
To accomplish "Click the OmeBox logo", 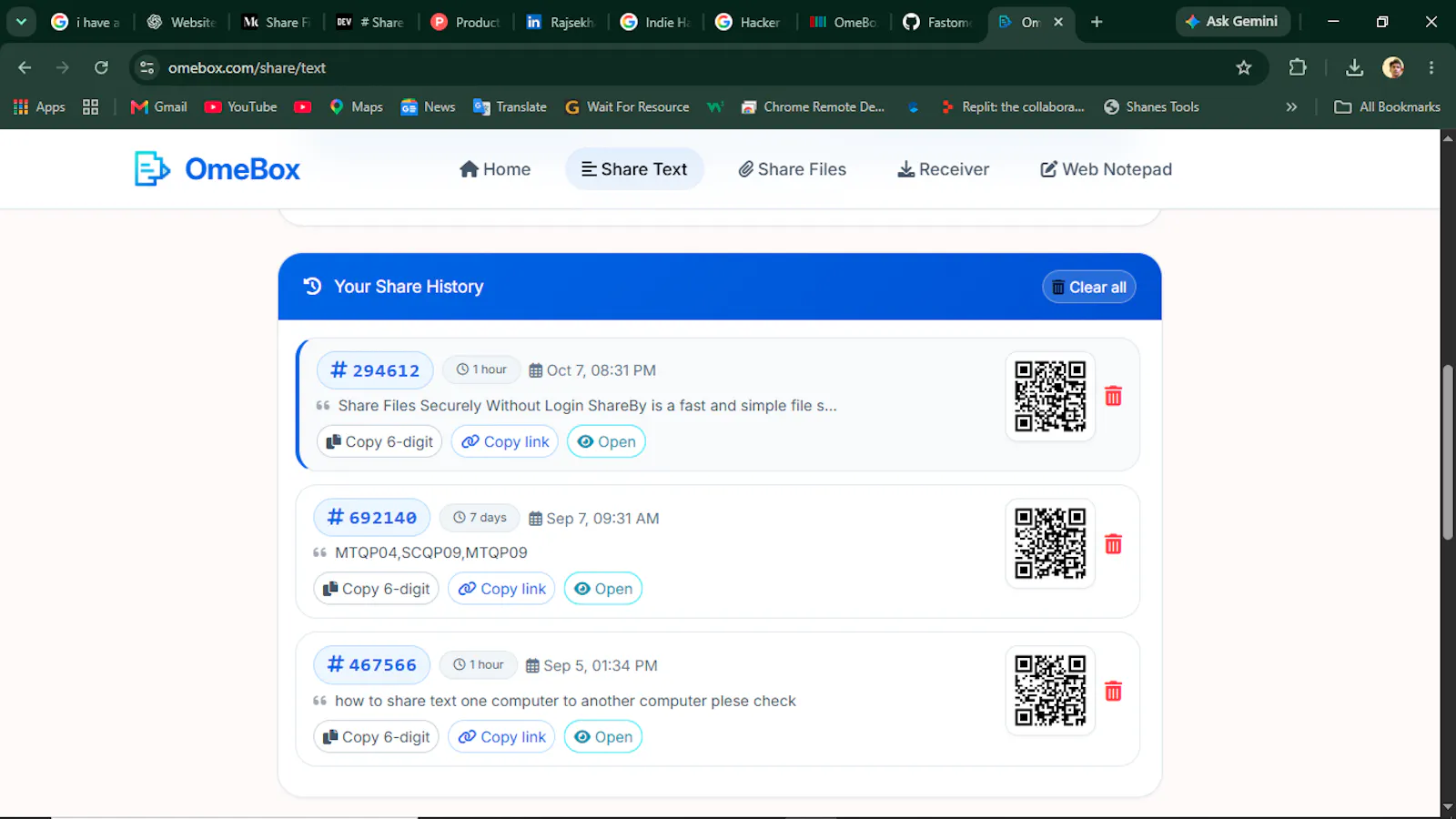I will tap(217, 169).
